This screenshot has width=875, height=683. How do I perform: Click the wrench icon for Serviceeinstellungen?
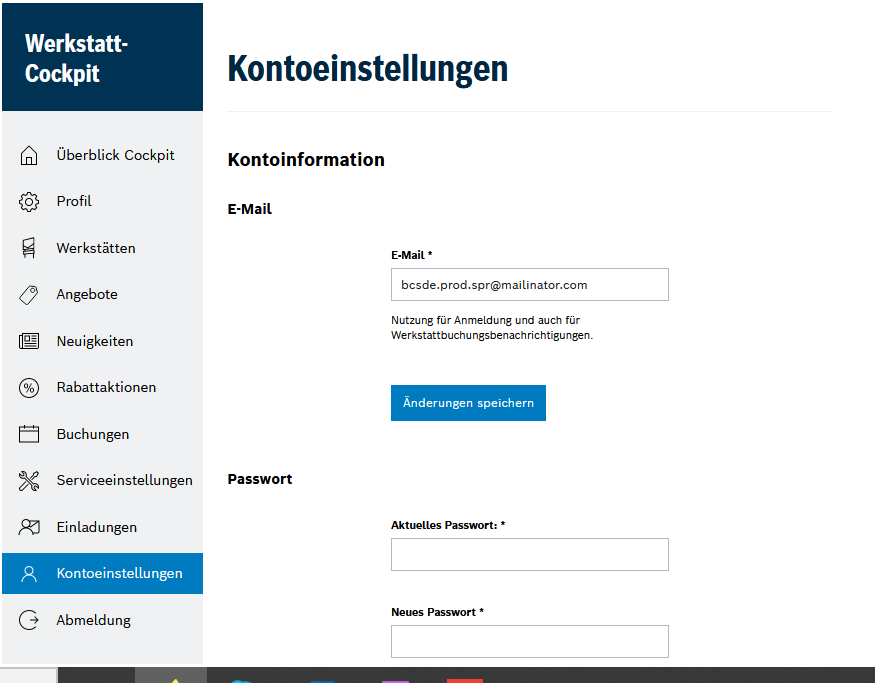tap(29, 480)
